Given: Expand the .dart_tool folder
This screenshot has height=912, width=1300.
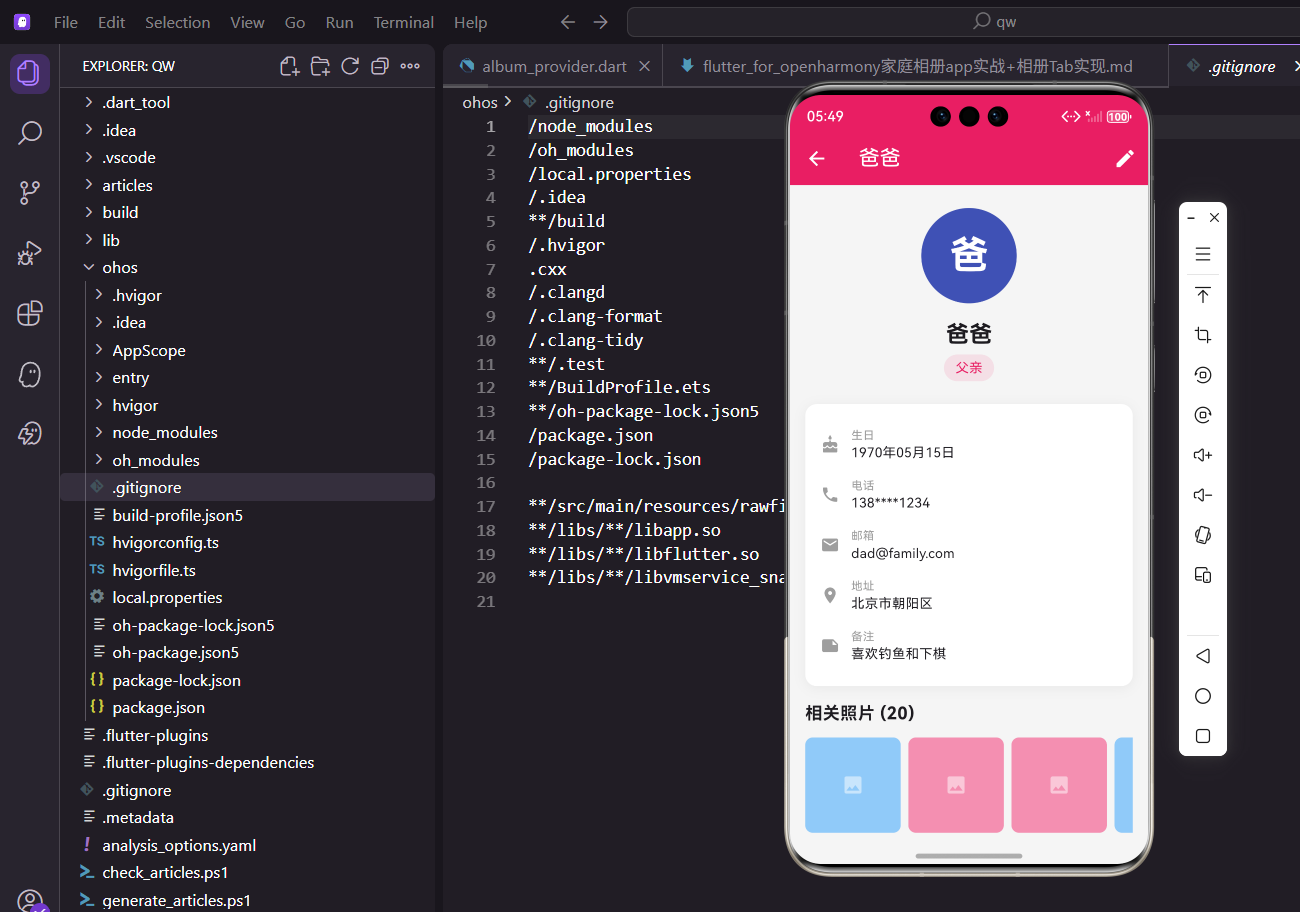Looking at the screenshot, I should [247, 103].
